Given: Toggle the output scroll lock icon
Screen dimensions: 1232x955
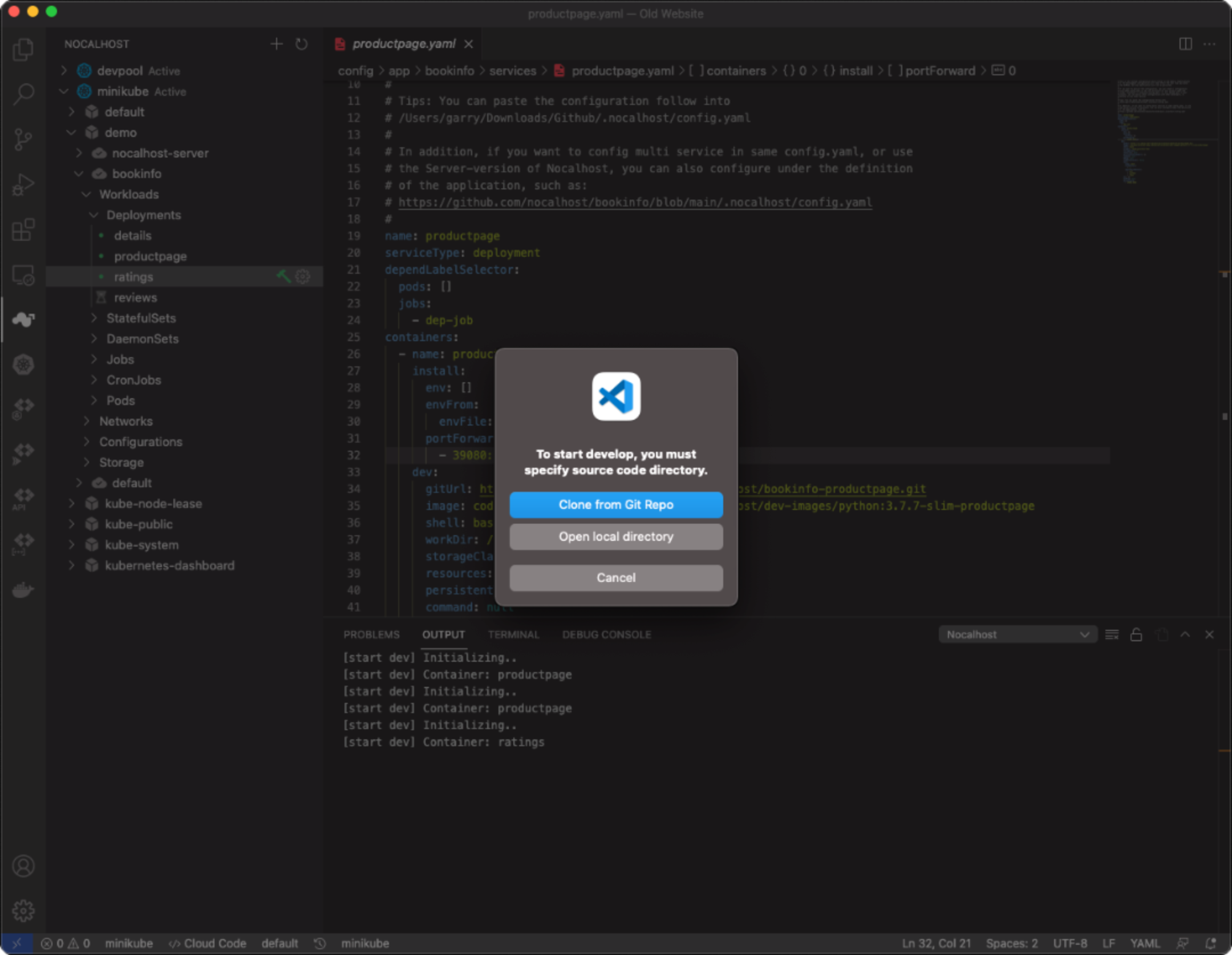Looking at the screenshot, I should (1136, 634).
